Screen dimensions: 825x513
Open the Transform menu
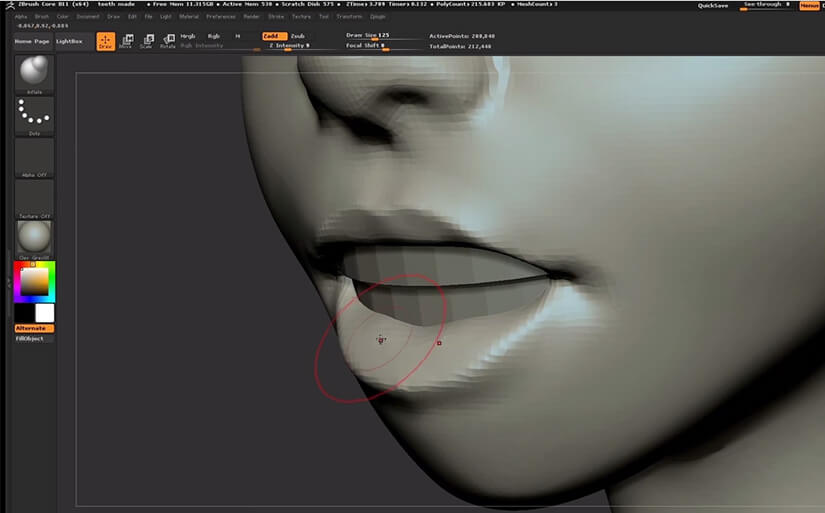(x=349, y=17)
